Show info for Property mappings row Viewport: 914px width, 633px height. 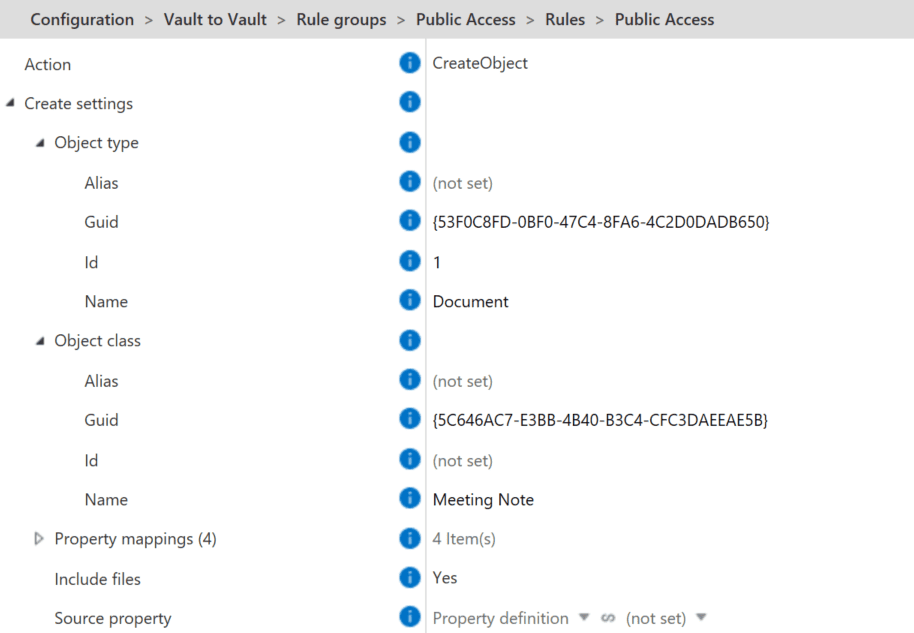(409, 538)
